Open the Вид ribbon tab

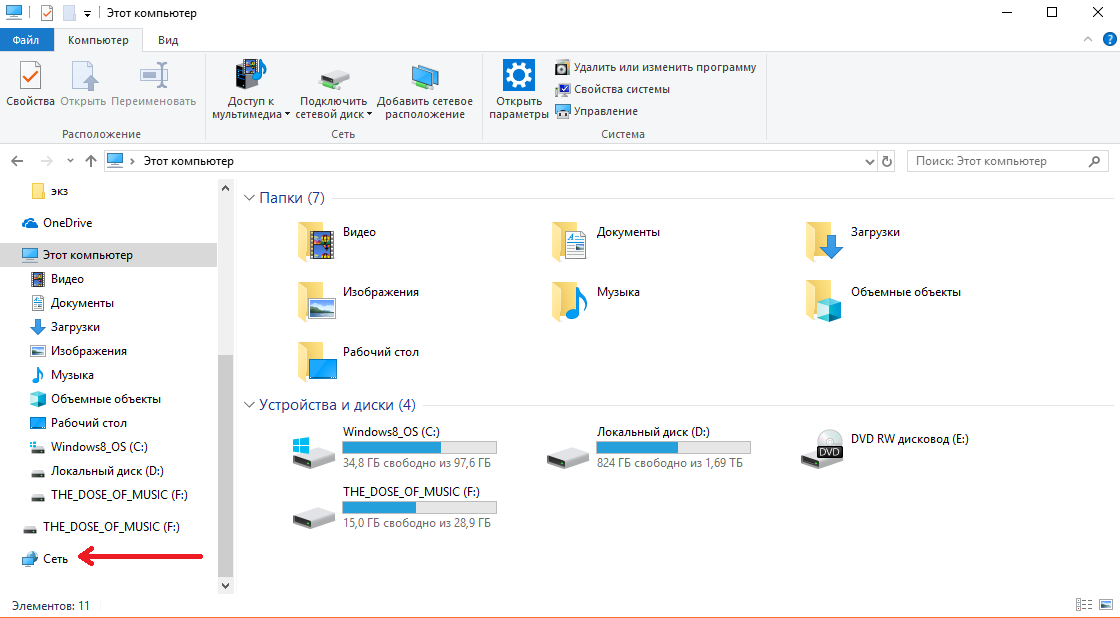click(x=168, y=40)
